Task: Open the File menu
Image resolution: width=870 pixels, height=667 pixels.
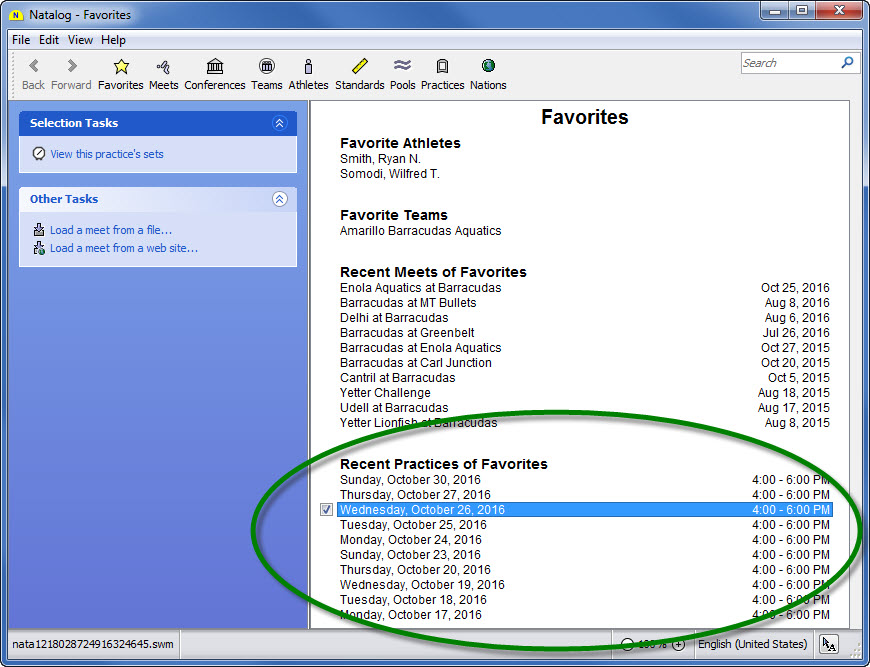Action: [x=20, y=40]
